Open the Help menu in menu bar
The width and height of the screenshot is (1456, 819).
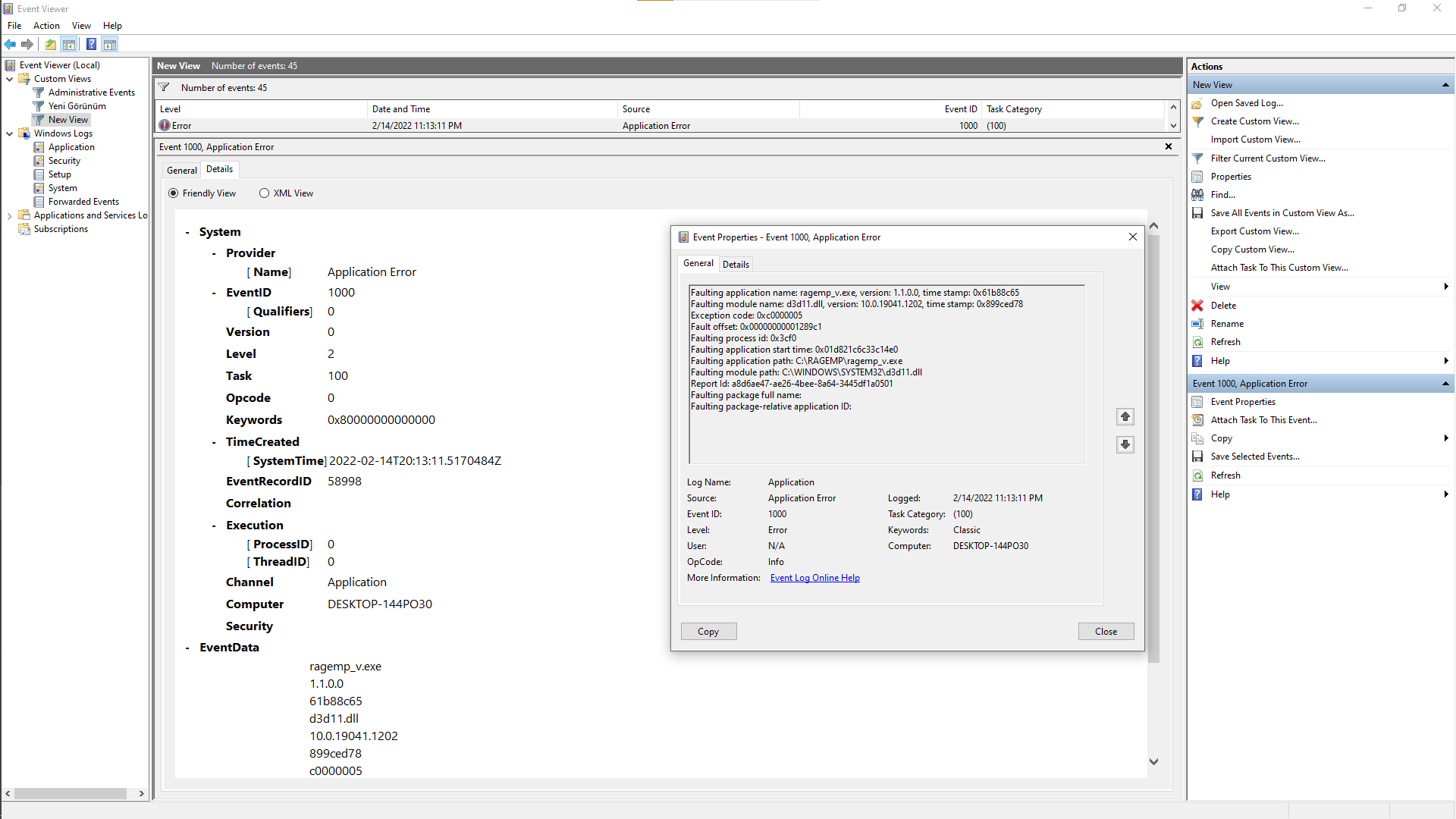coord(112,26)
